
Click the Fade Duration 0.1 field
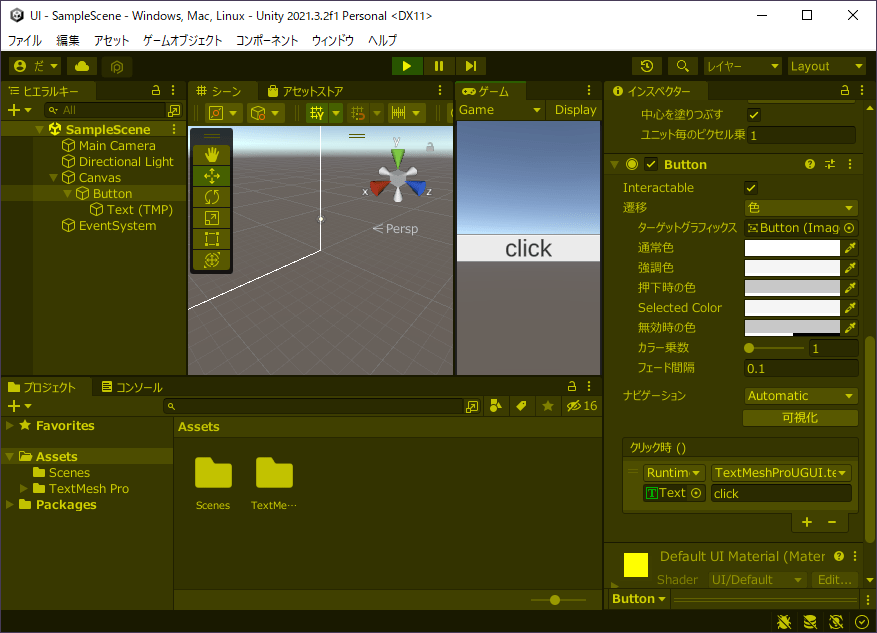(x=801, y=369)
